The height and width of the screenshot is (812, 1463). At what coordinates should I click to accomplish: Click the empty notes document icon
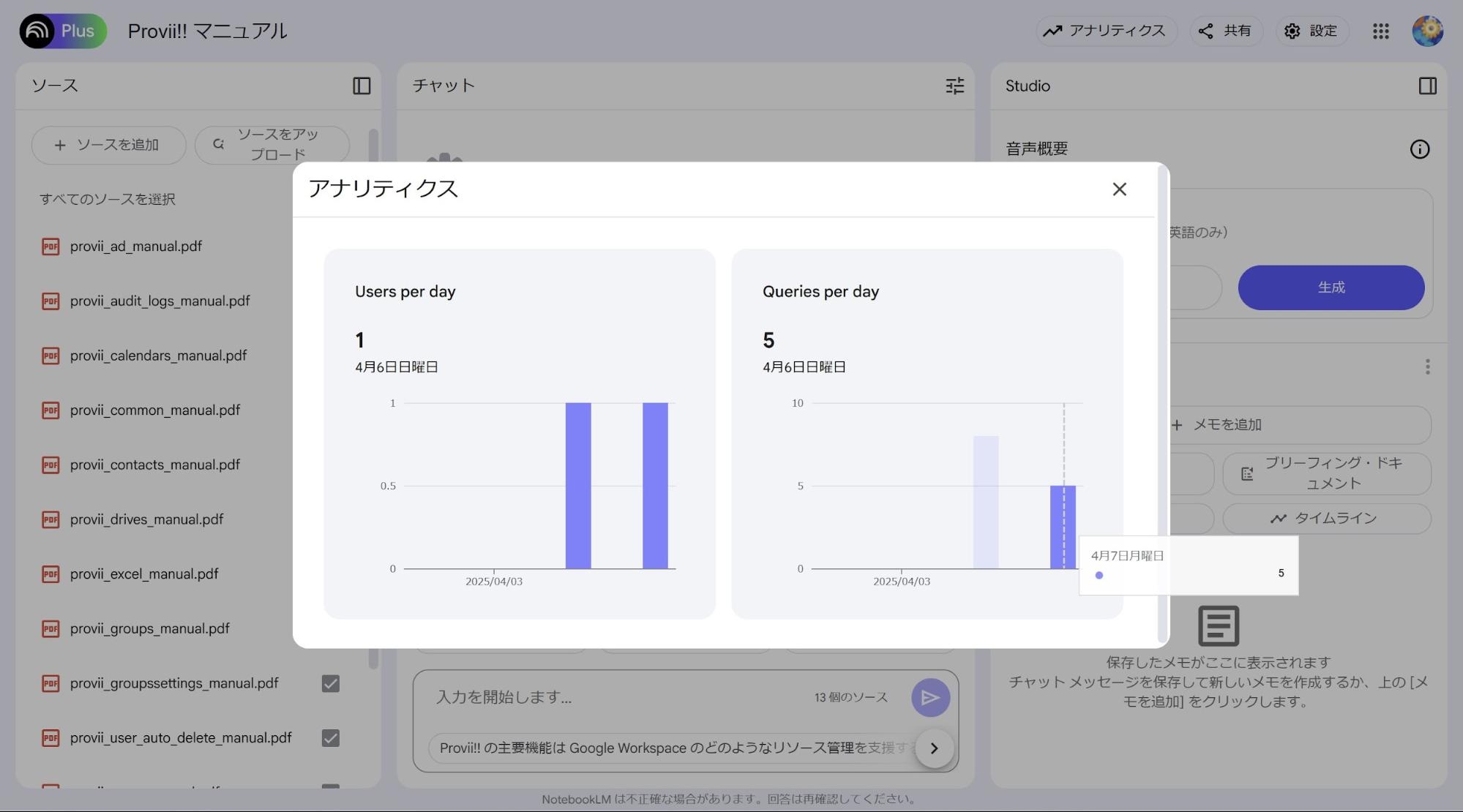pyautogui.click(x=1218, y=626)
